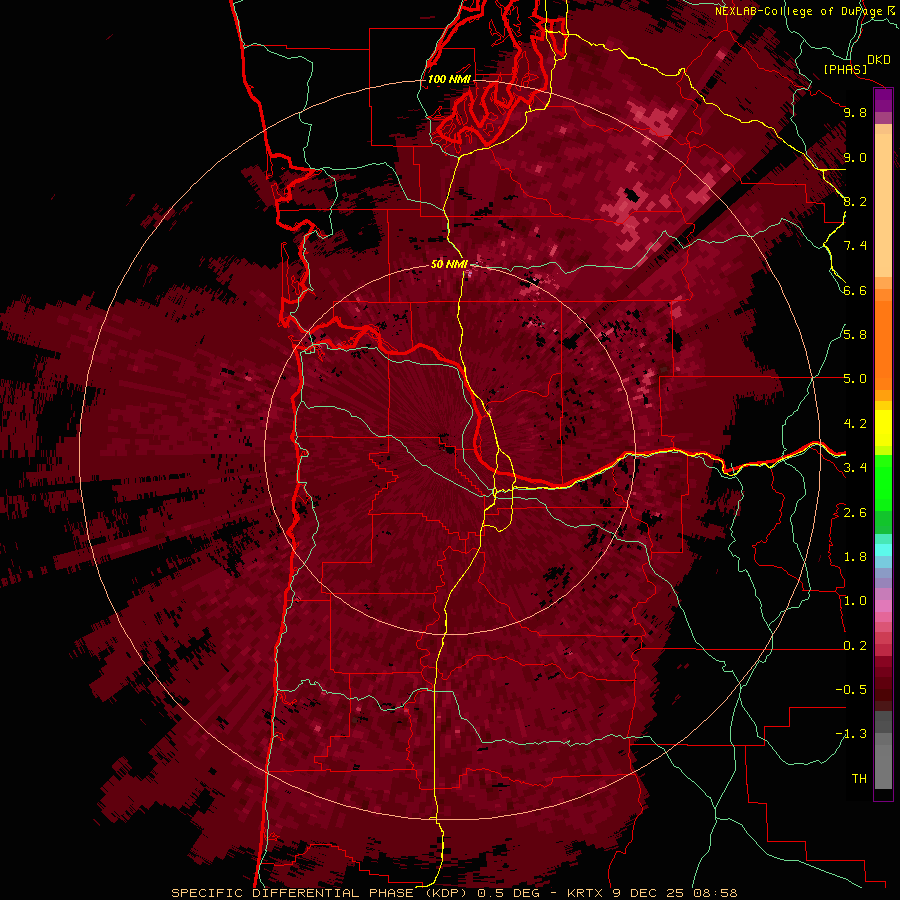Click the 7.4 value on the scale

[x=855, y=246]
